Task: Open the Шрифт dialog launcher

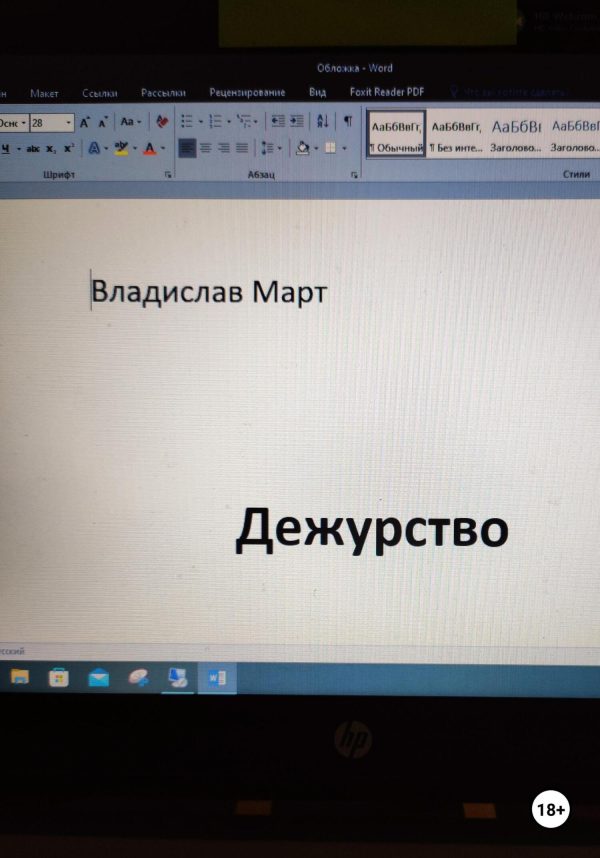Action: point(168,175)
